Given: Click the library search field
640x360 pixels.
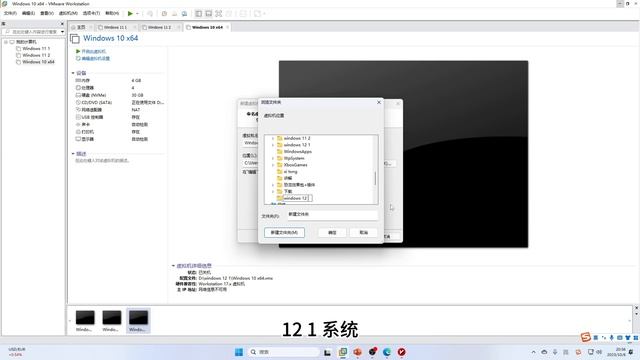Looking at the screenshot, I should [31, 32].
